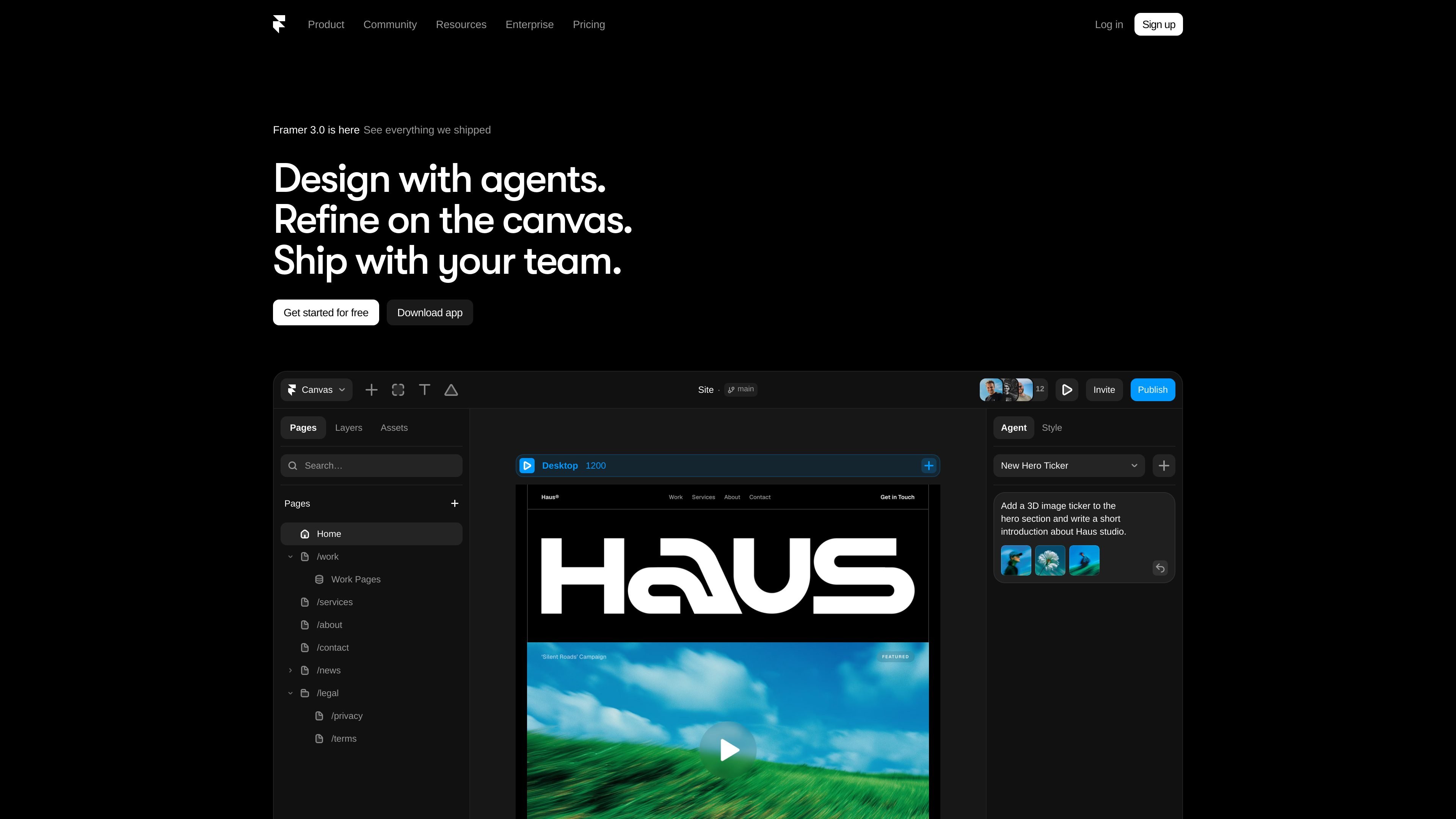Click the page icon beside /privacy

pyautogui.click(x=319, y=716)
